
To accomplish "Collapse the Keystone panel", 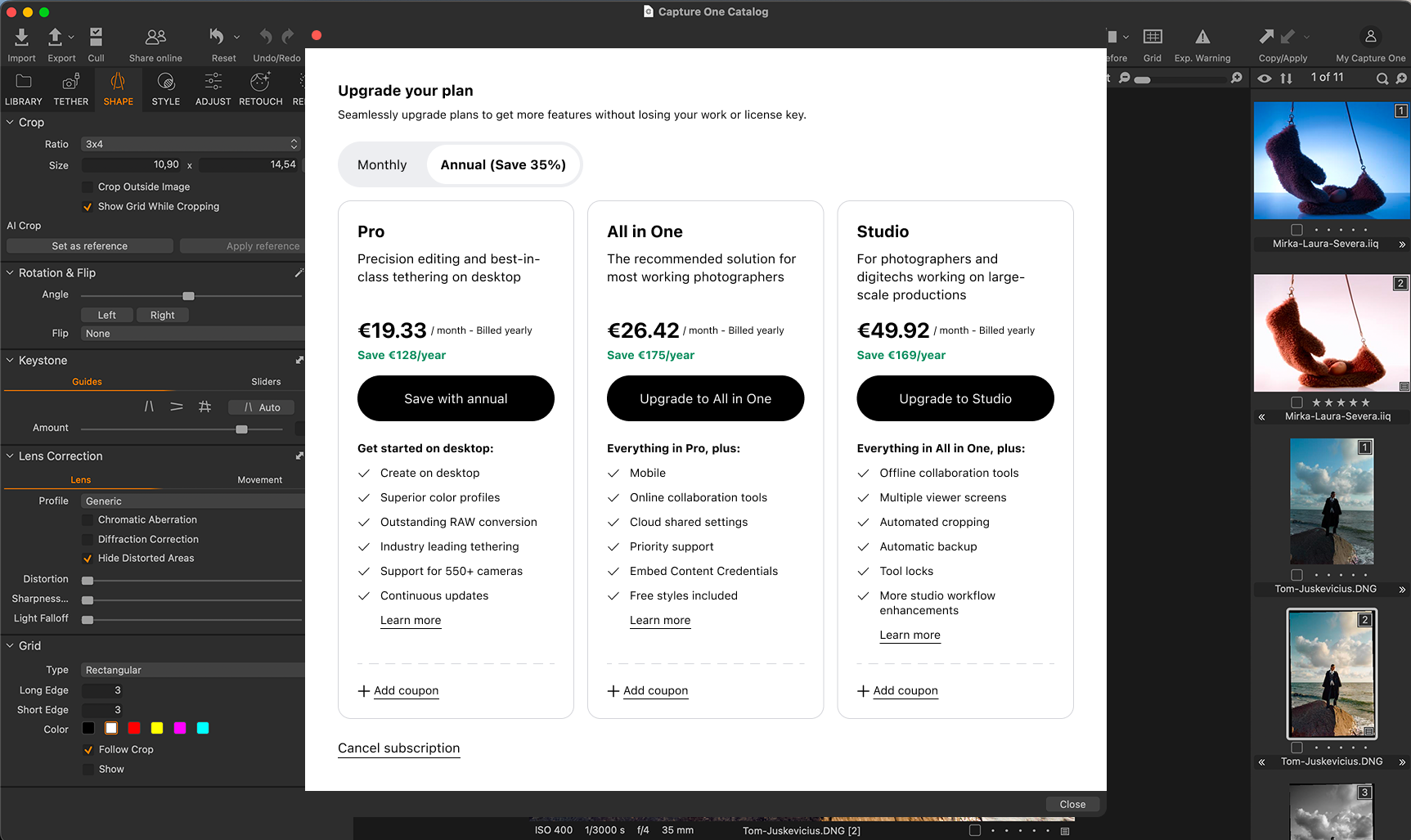I will [x=10, y=360].
